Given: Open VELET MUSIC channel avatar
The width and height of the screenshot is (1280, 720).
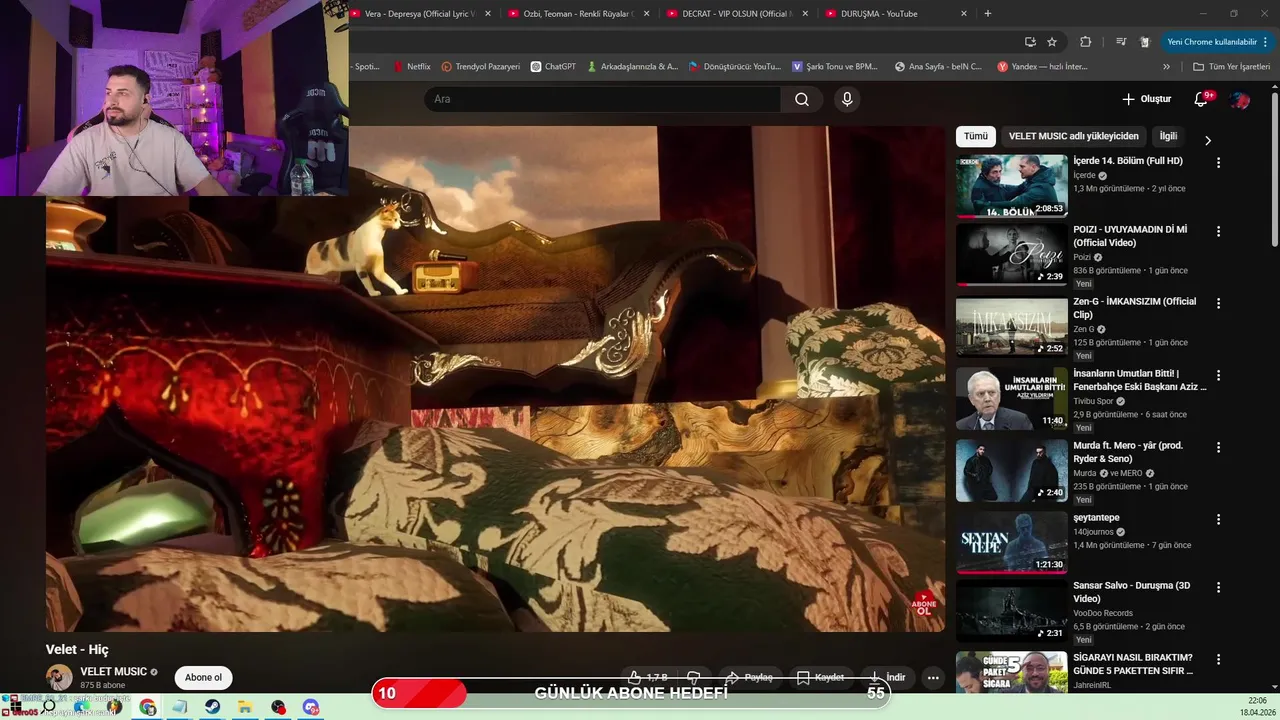Looking at the screenshot, I should 59,677.
